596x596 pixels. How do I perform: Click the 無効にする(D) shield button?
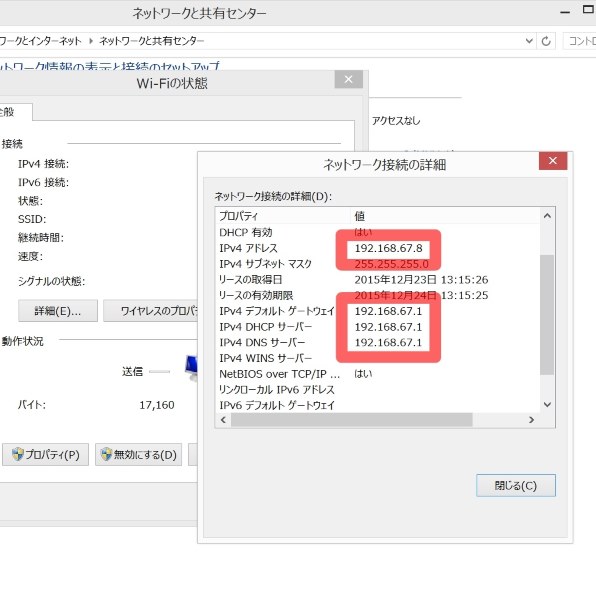[138, 454]
